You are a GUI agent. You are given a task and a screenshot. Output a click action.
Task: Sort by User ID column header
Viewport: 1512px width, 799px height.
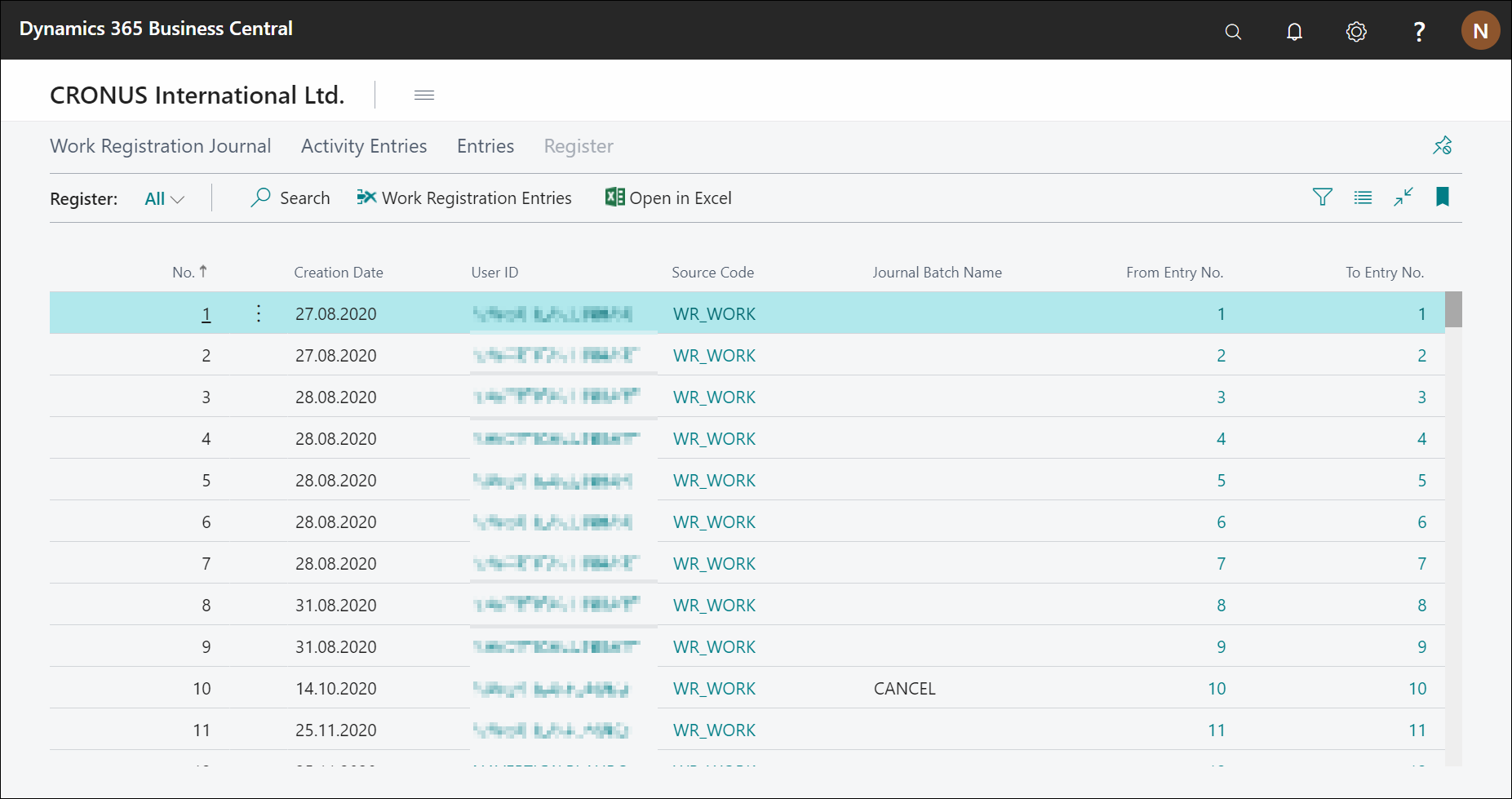(x=494, y=273)
